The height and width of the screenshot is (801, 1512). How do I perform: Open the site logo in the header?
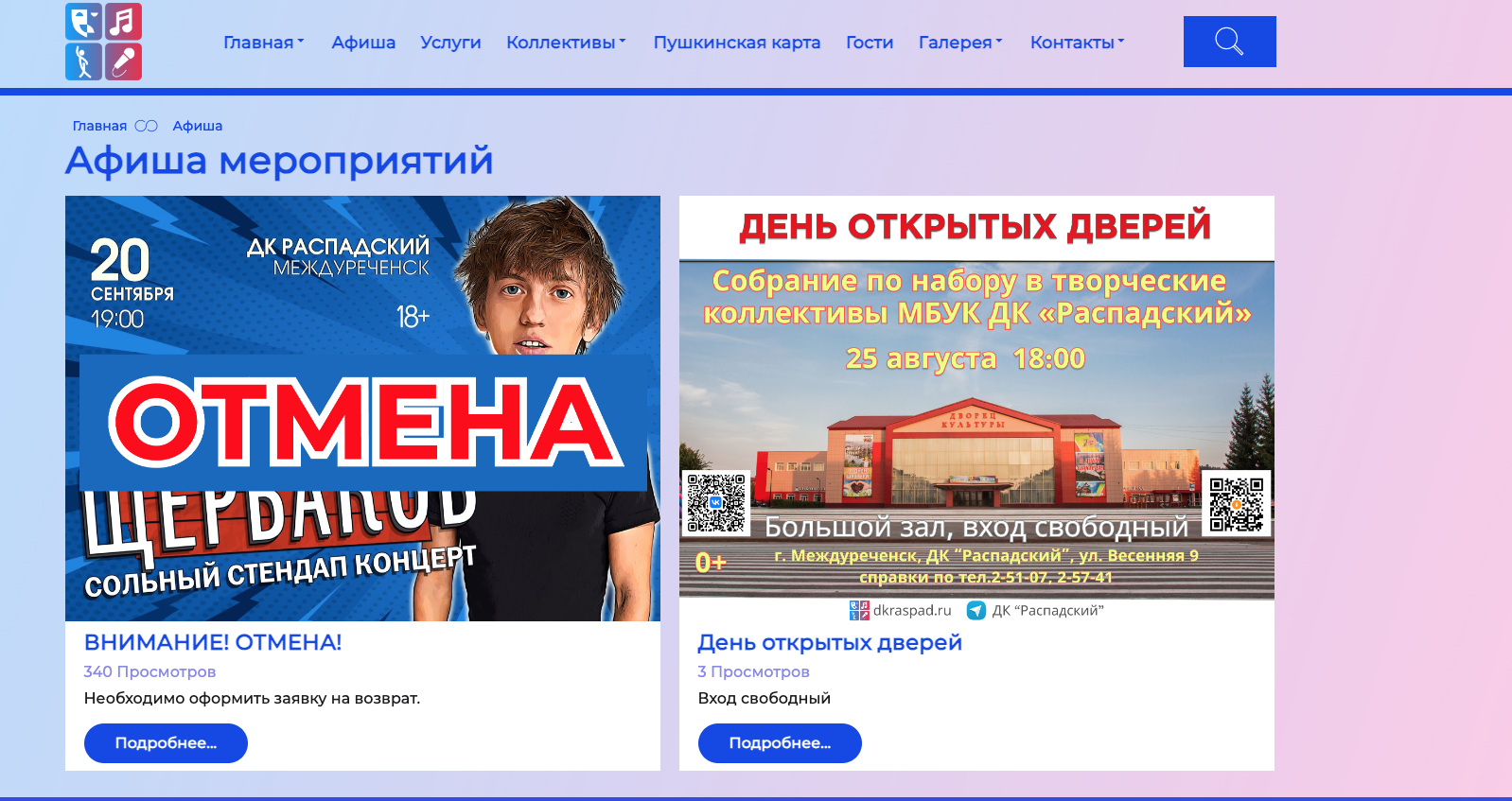(x=104, y=42)
